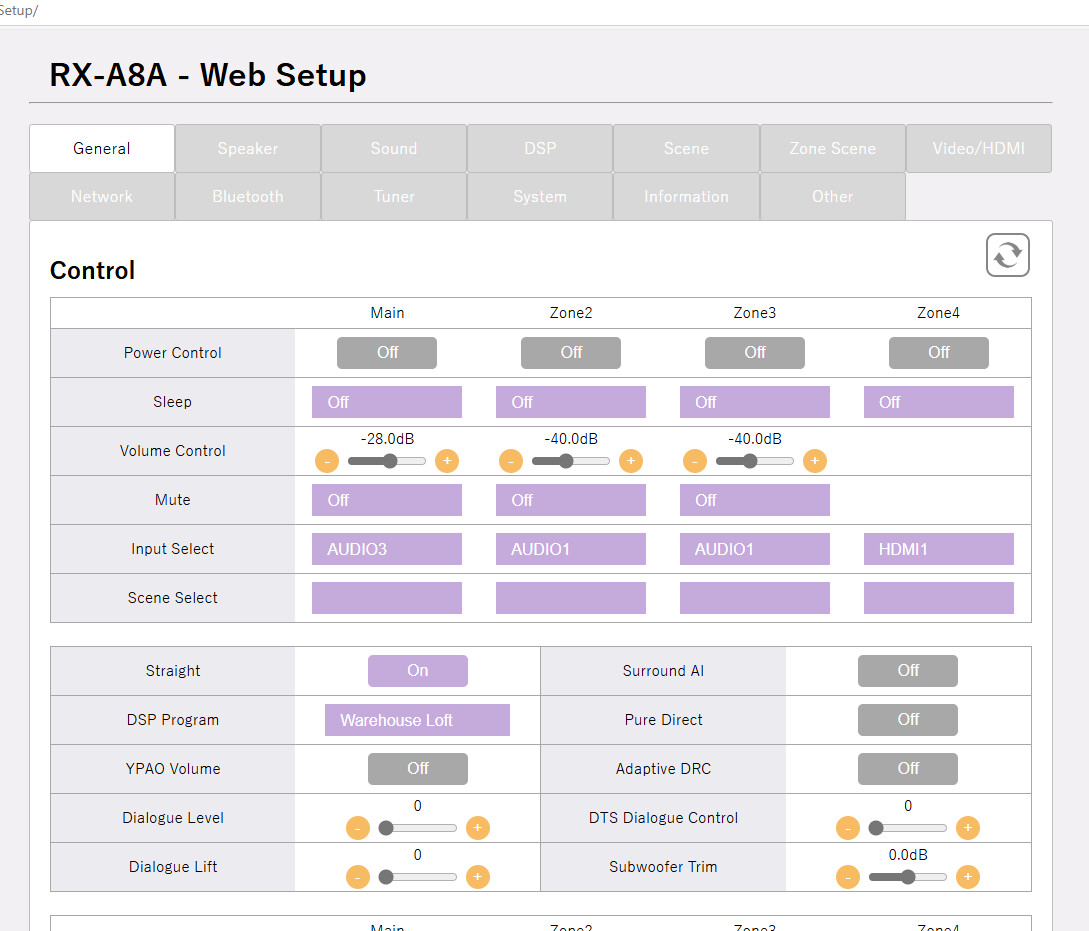Click the Zone2 volume slider
This screenshot has width=1089, height=931.
[571, 461]
